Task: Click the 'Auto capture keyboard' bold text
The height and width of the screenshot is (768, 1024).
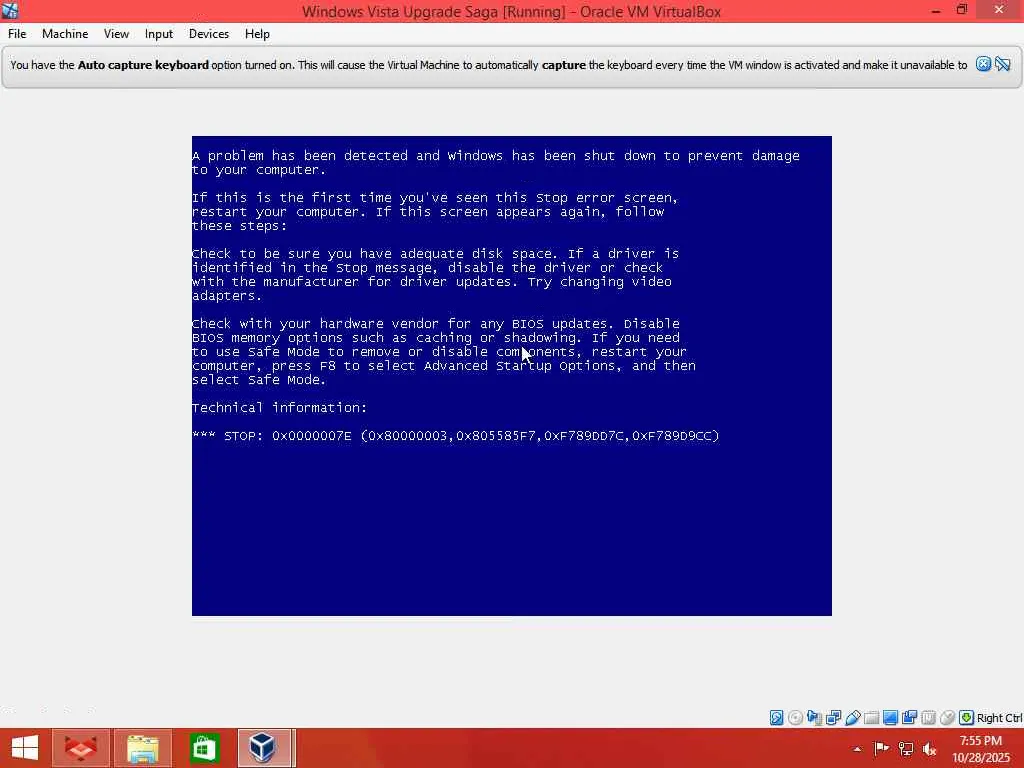Action: pos(143,65)
